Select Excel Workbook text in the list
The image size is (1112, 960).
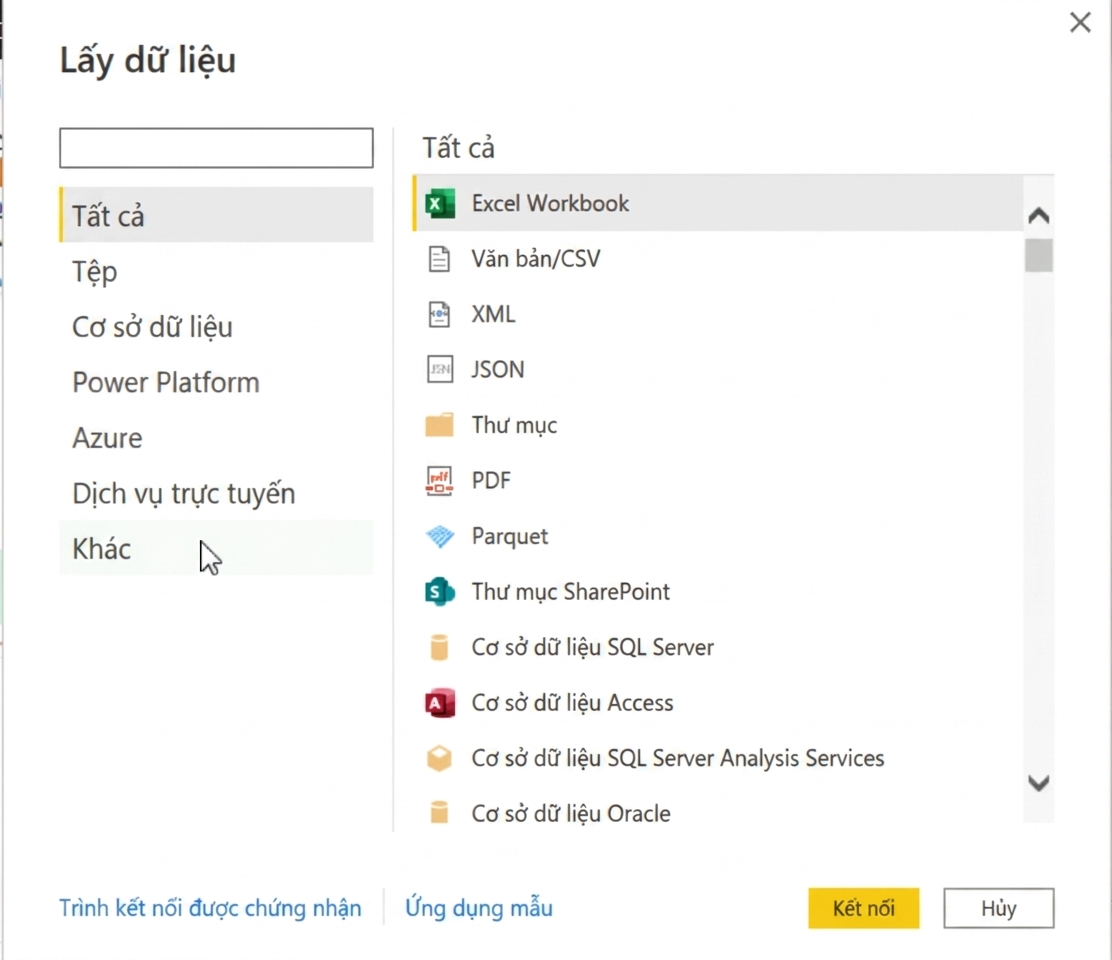pyautogui.click(x=550, y=203)
